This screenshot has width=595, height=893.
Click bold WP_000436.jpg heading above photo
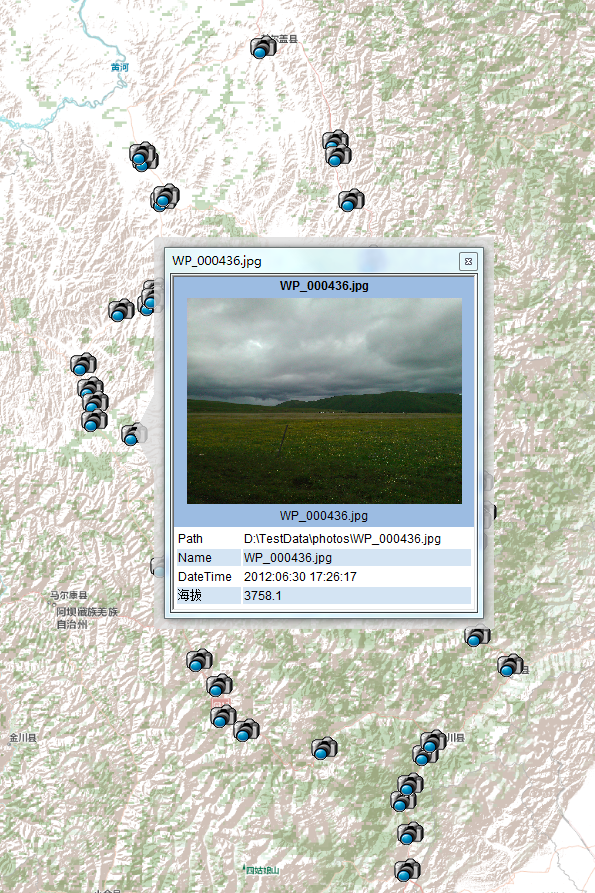pyautogui.click(x=324, y=286)
